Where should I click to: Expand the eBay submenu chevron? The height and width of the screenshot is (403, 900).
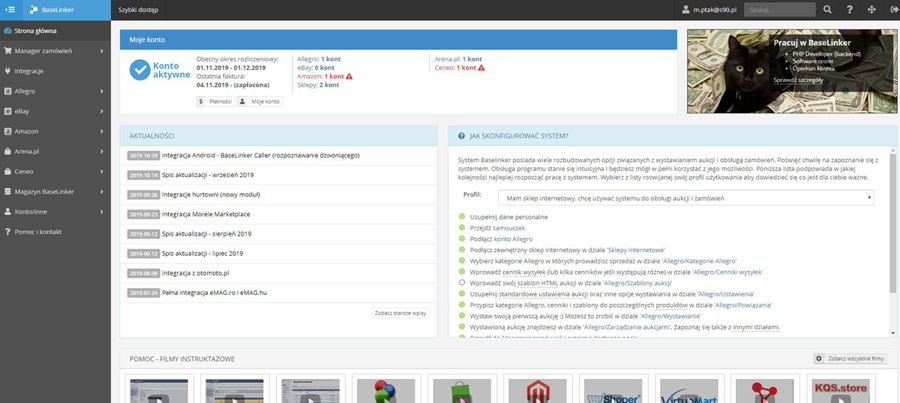coord(102,111)
